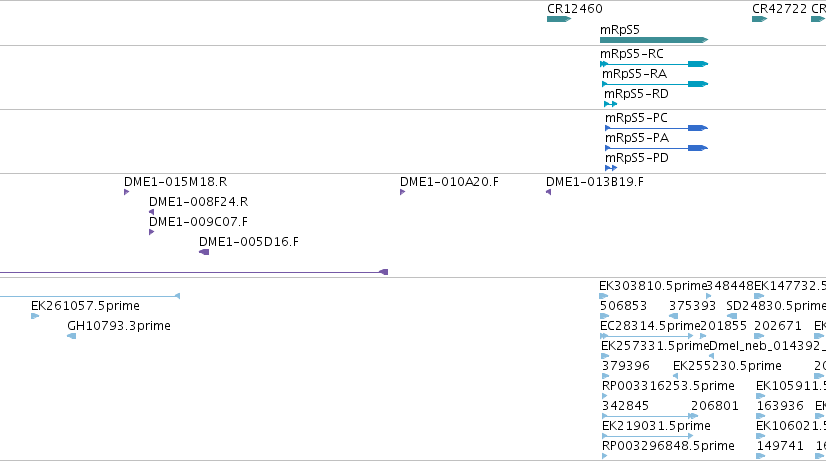This screenshot has height=461, width=826.
Task: Click the DME1-013B19.F arrow marker
Action: tap(549, 192)
